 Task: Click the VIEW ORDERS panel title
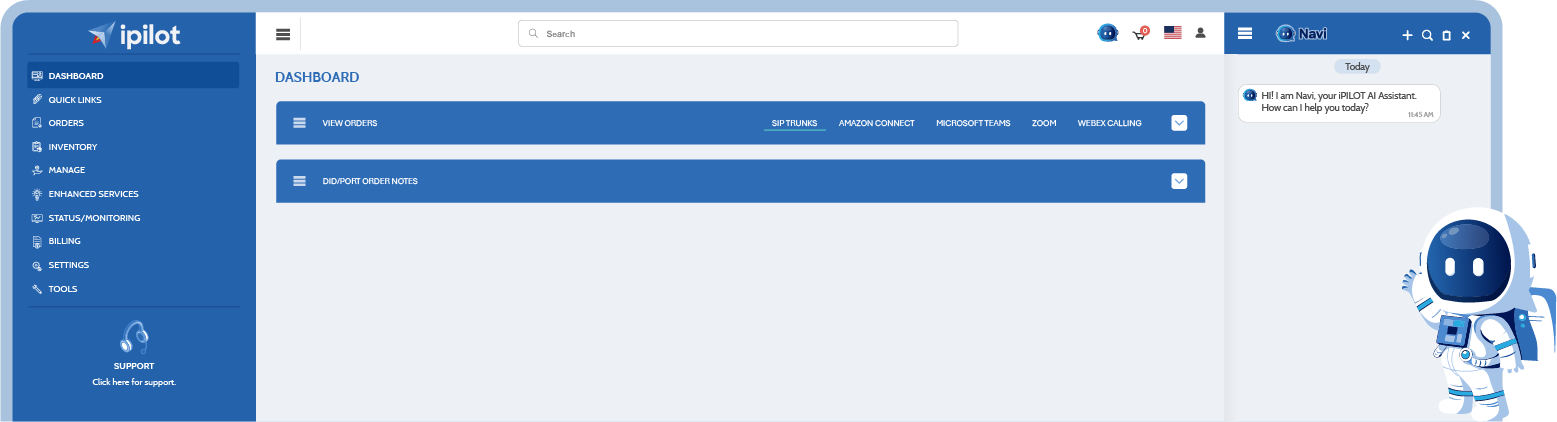coord(350,123)
